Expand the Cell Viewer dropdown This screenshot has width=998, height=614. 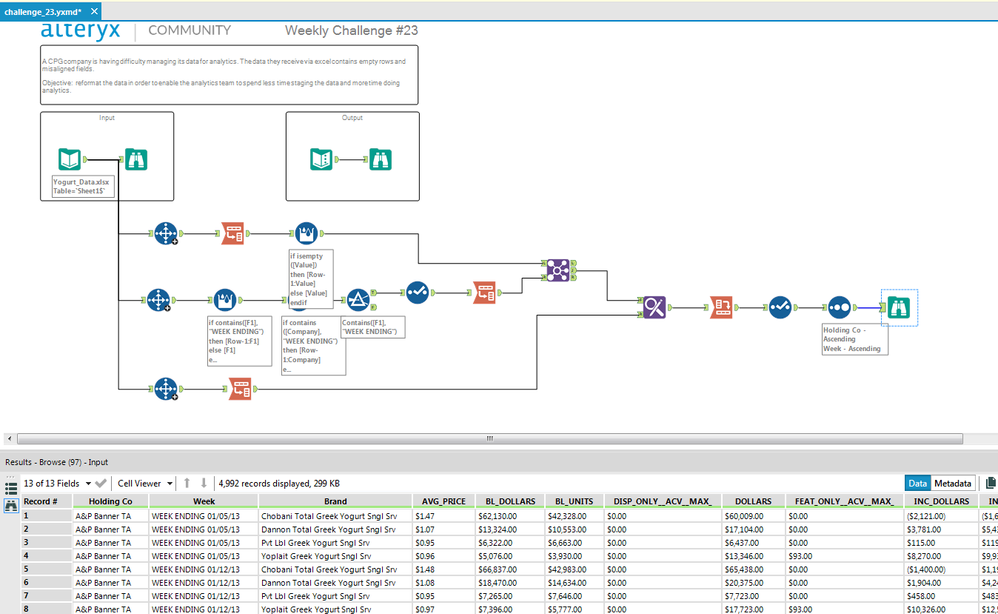pyautogui.click(x=170, y=483)
